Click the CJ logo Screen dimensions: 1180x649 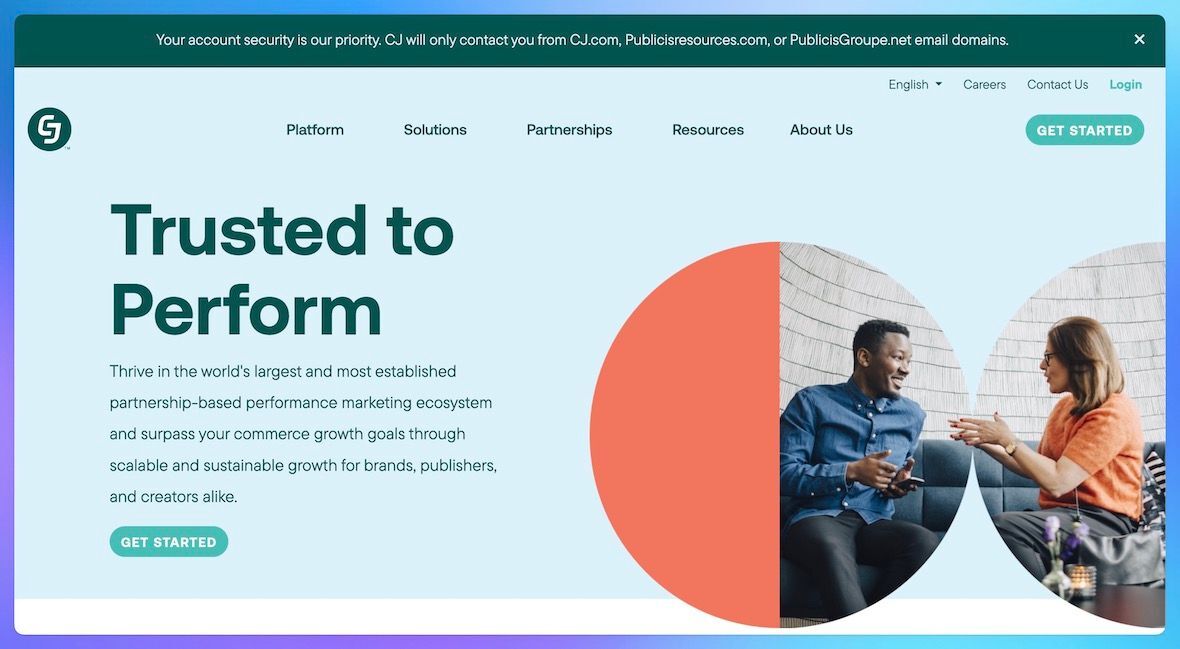(x=49, y=129)
